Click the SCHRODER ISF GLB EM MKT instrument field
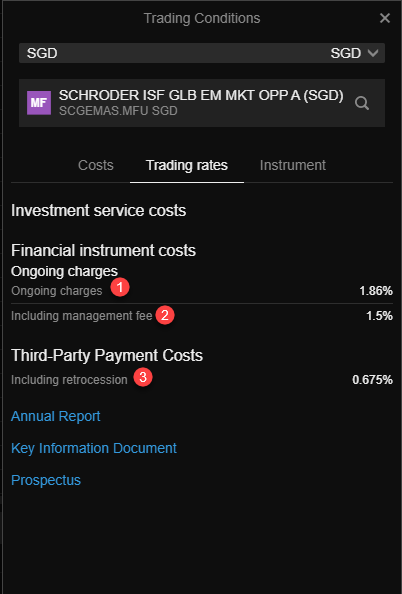 pyautogui.click(x=202, y=103)
